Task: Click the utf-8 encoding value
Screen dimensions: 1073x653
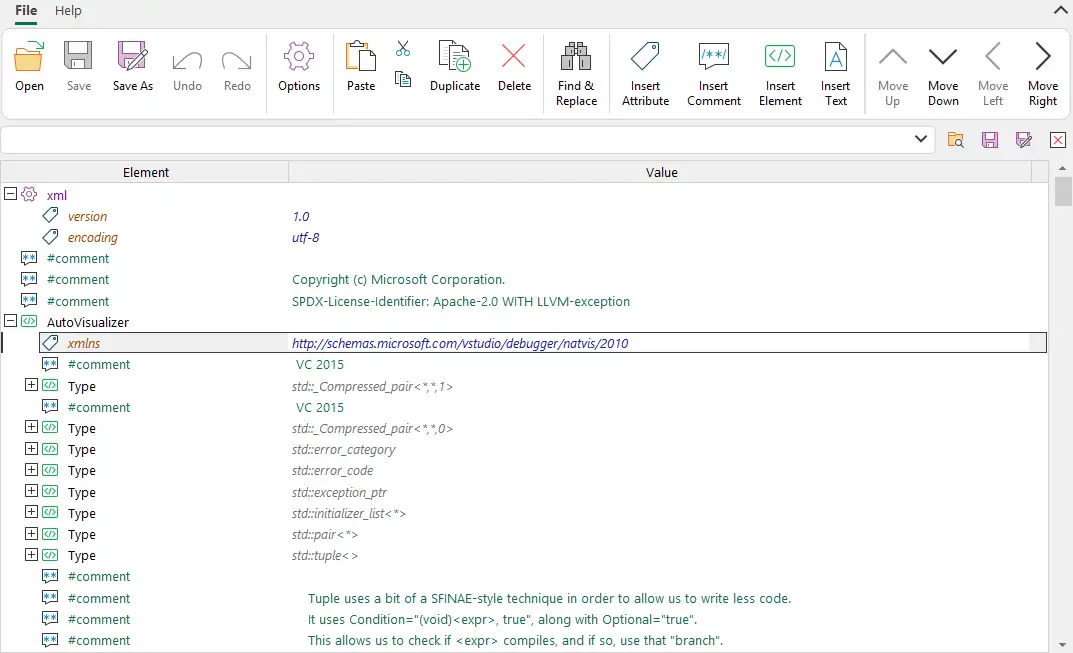Action: (305, 238)
